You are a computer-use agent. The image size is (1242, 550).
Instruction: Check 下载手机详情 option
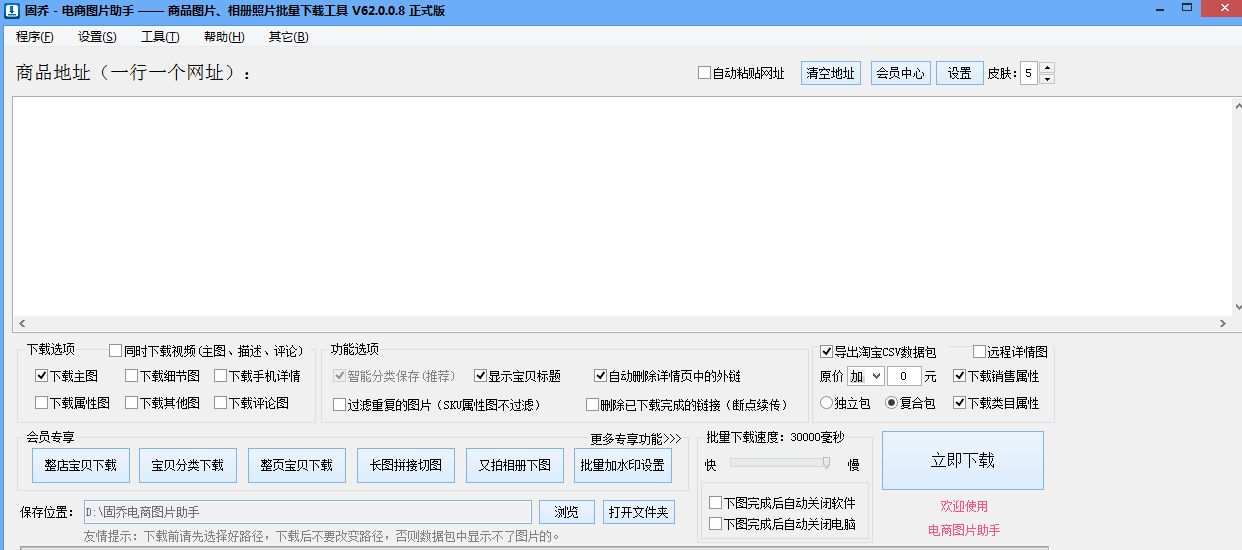(x=220, y=376)
